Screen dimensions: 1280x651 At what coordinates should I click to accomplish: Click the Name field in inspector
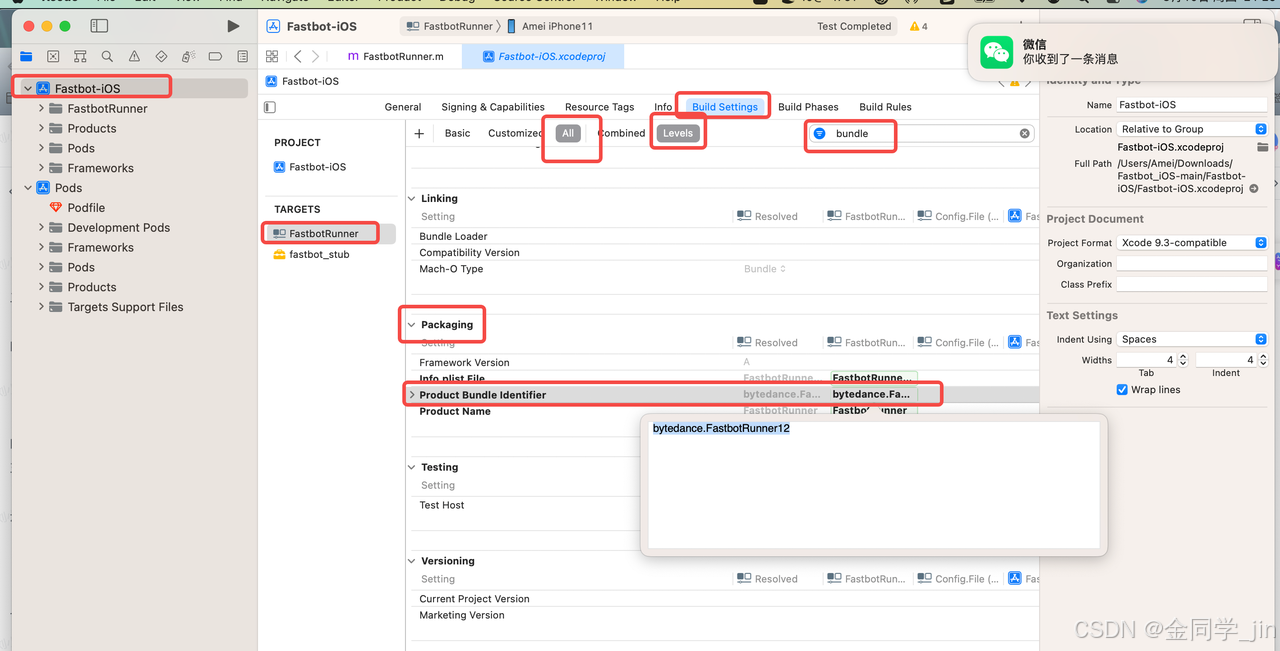pos(1192,105)
